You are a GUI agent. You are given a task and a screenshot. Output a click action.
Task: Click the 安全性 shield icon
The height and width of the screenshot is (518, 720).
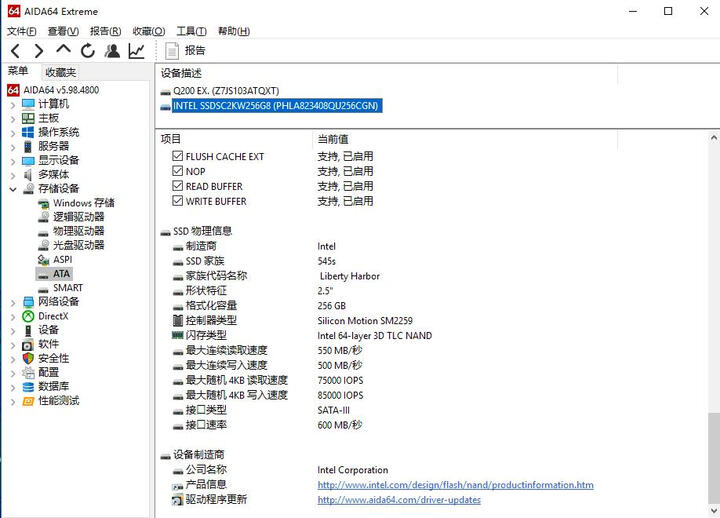[x=28, y=358]
